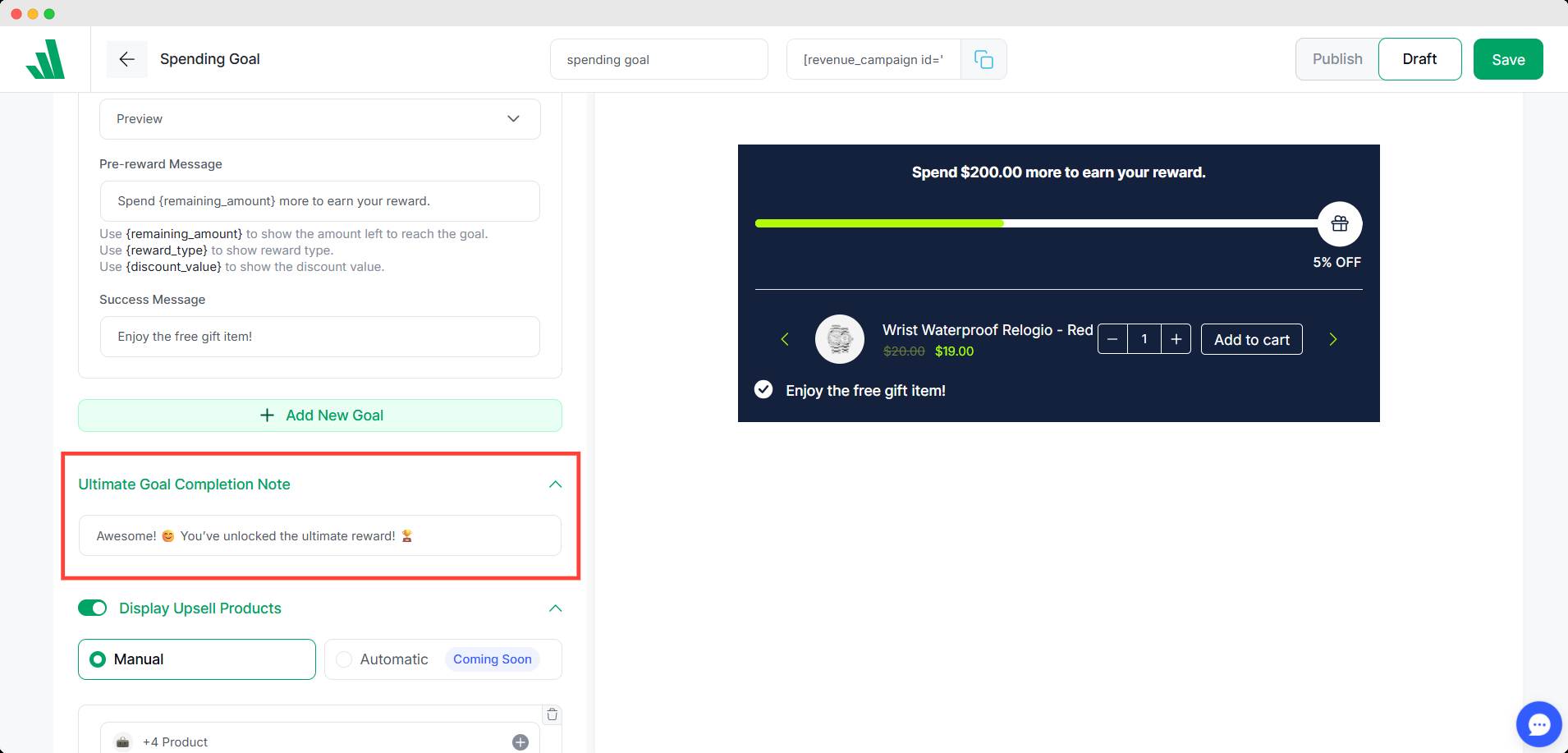
Task: Click the $19.00 sale price
Action: 955,351
